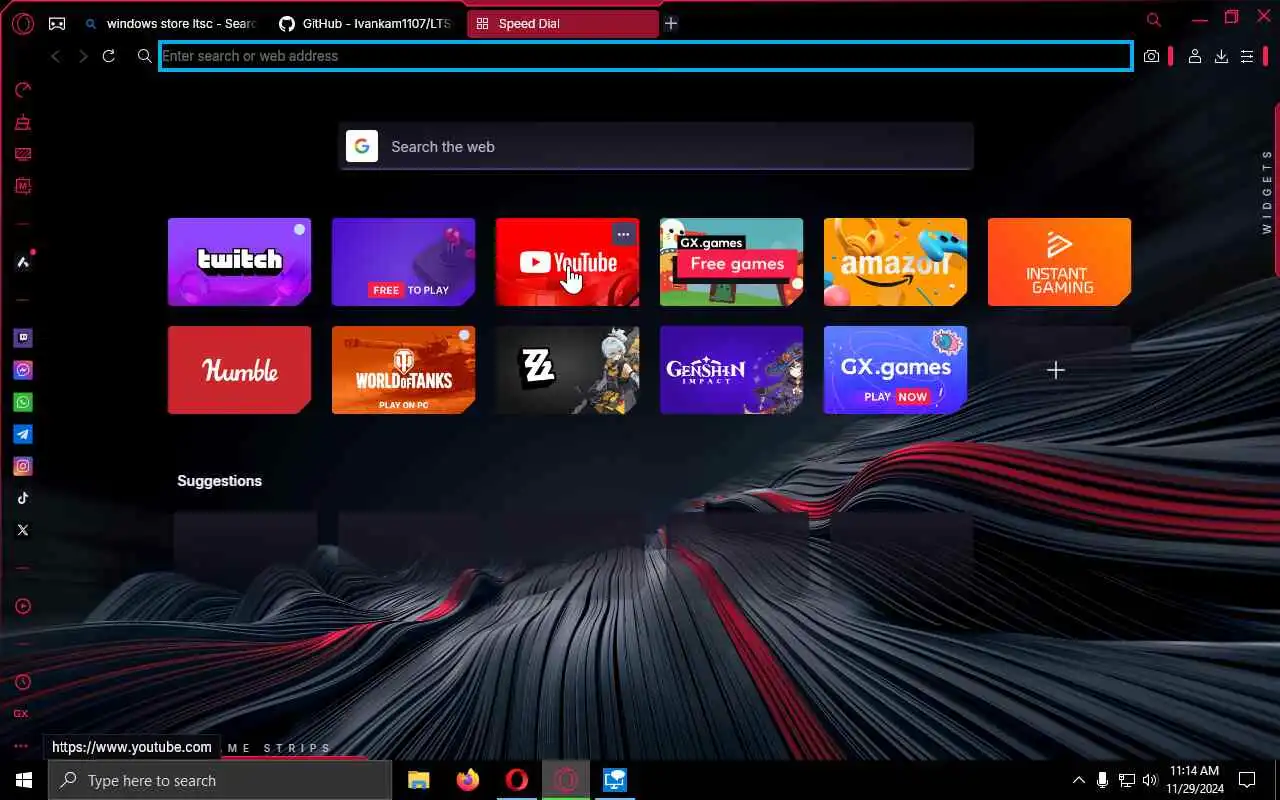Reload the current page
Viewport: 1280px width, 800px height.
pos(109,56)
